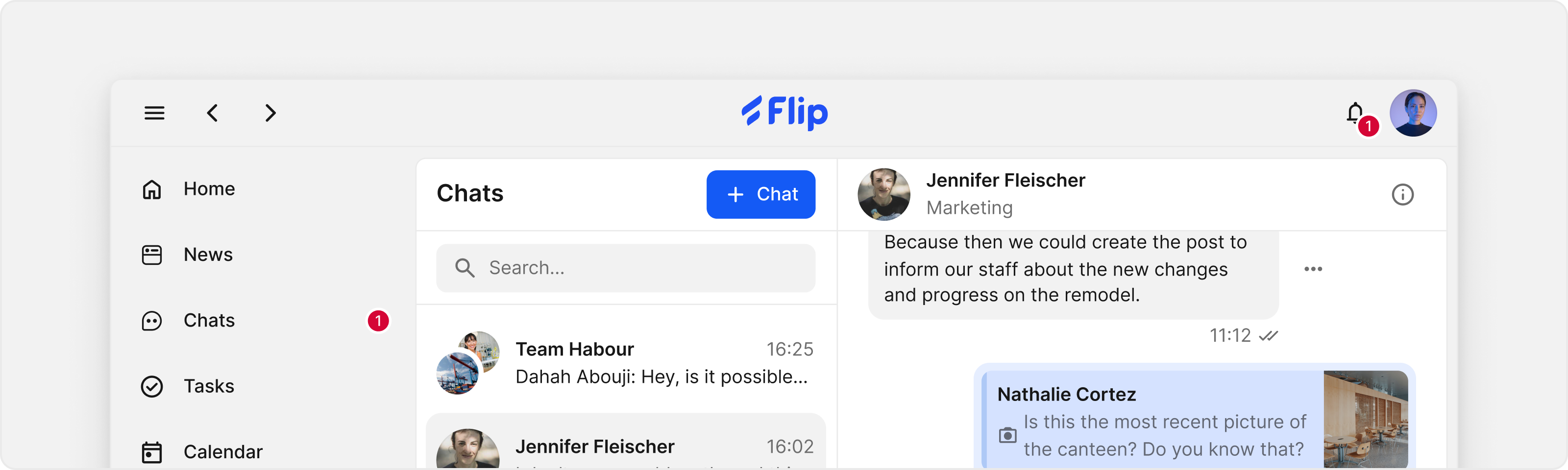The width and height of the screenshot is (1568, 470).
Task: Open the user profile avatar
Action: pos(1413,113)
